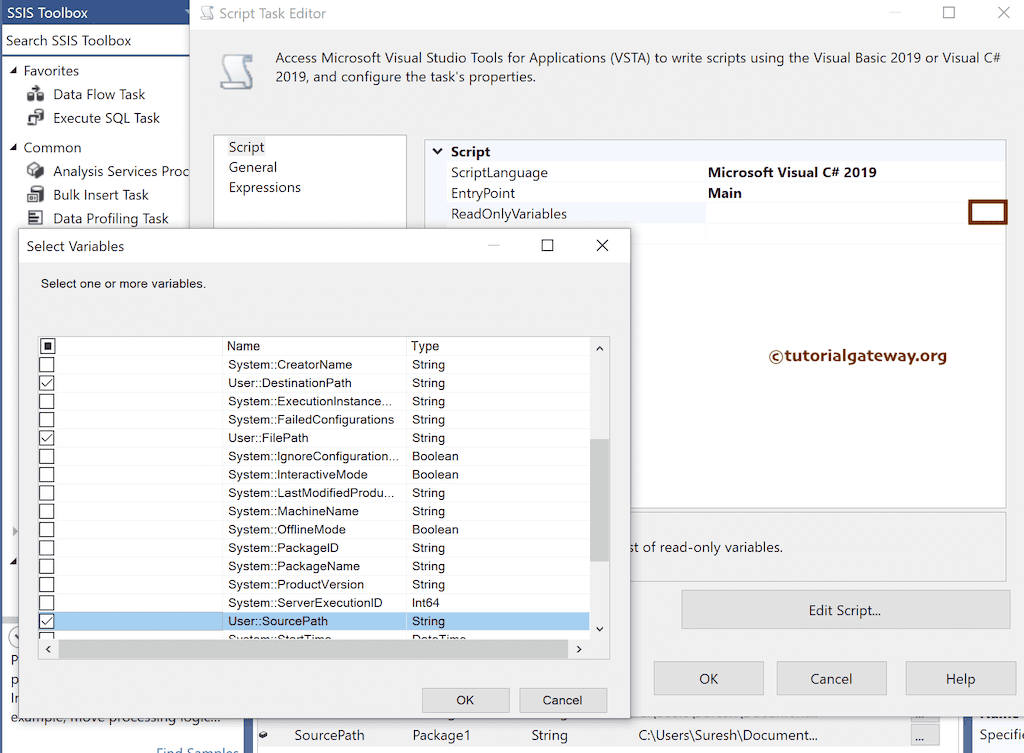Check System::InteractiveMode variable checkbox
The image size is (1024, 753).
point(47,474)
